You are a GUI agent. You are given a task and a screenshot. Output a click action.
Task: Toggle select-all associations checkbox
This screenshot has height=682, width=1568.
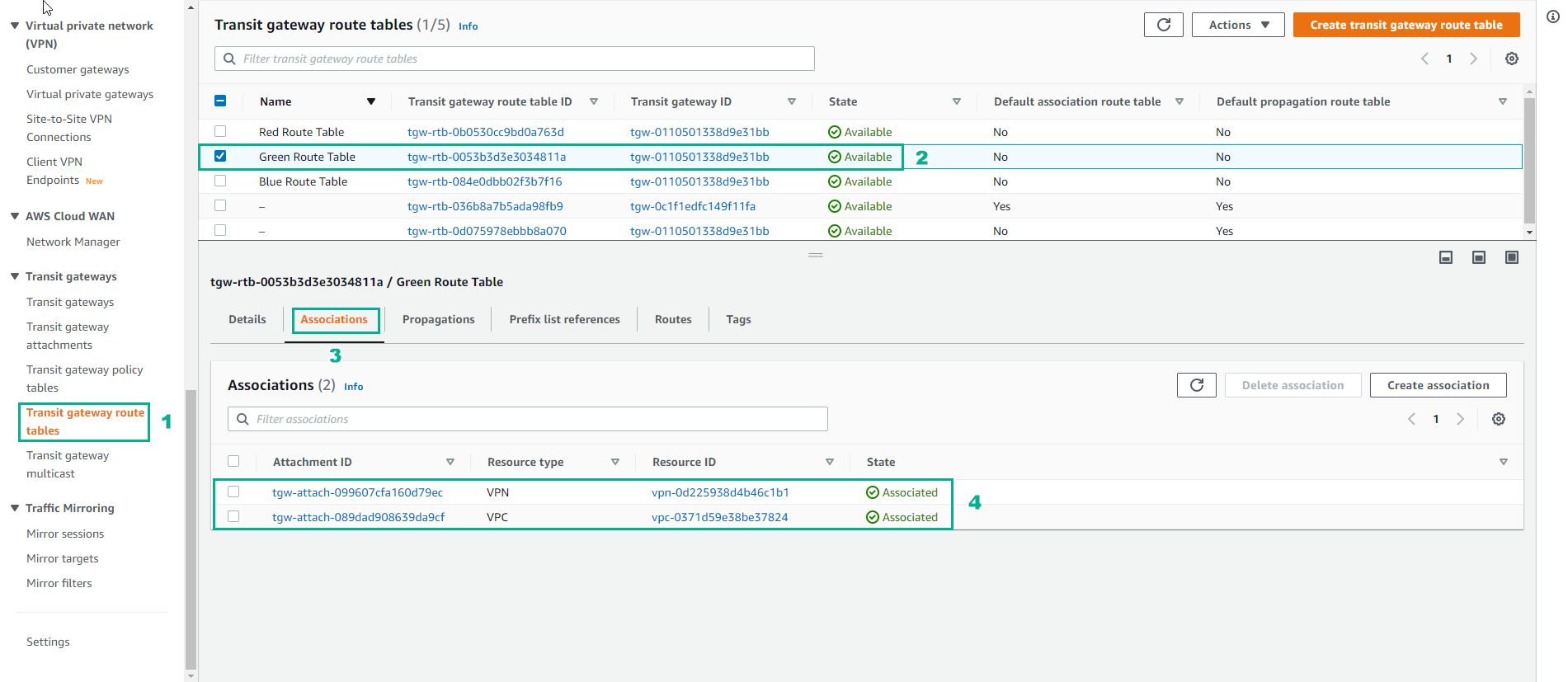(233, 461)
